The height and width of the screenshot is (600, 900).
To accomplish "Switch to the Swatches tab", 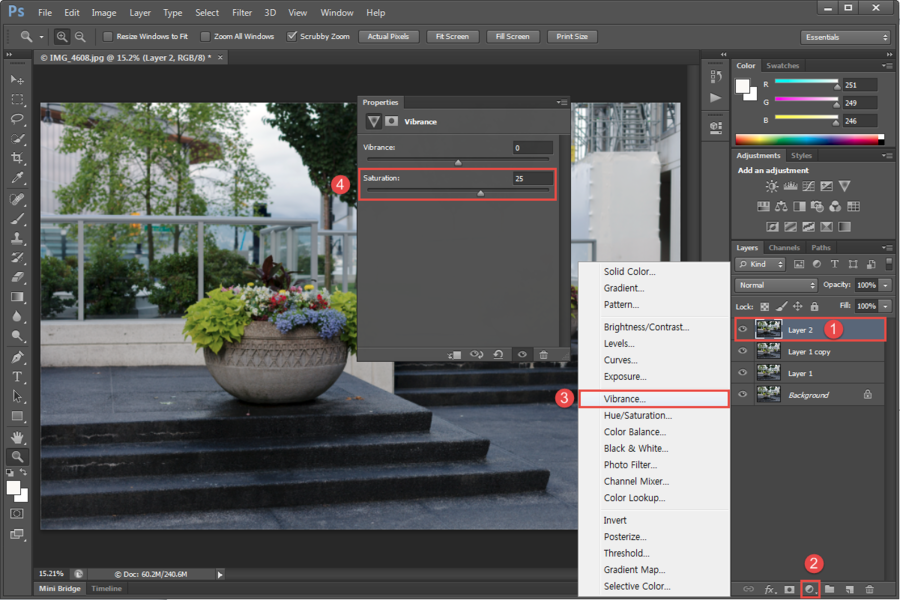I will 782,66.
